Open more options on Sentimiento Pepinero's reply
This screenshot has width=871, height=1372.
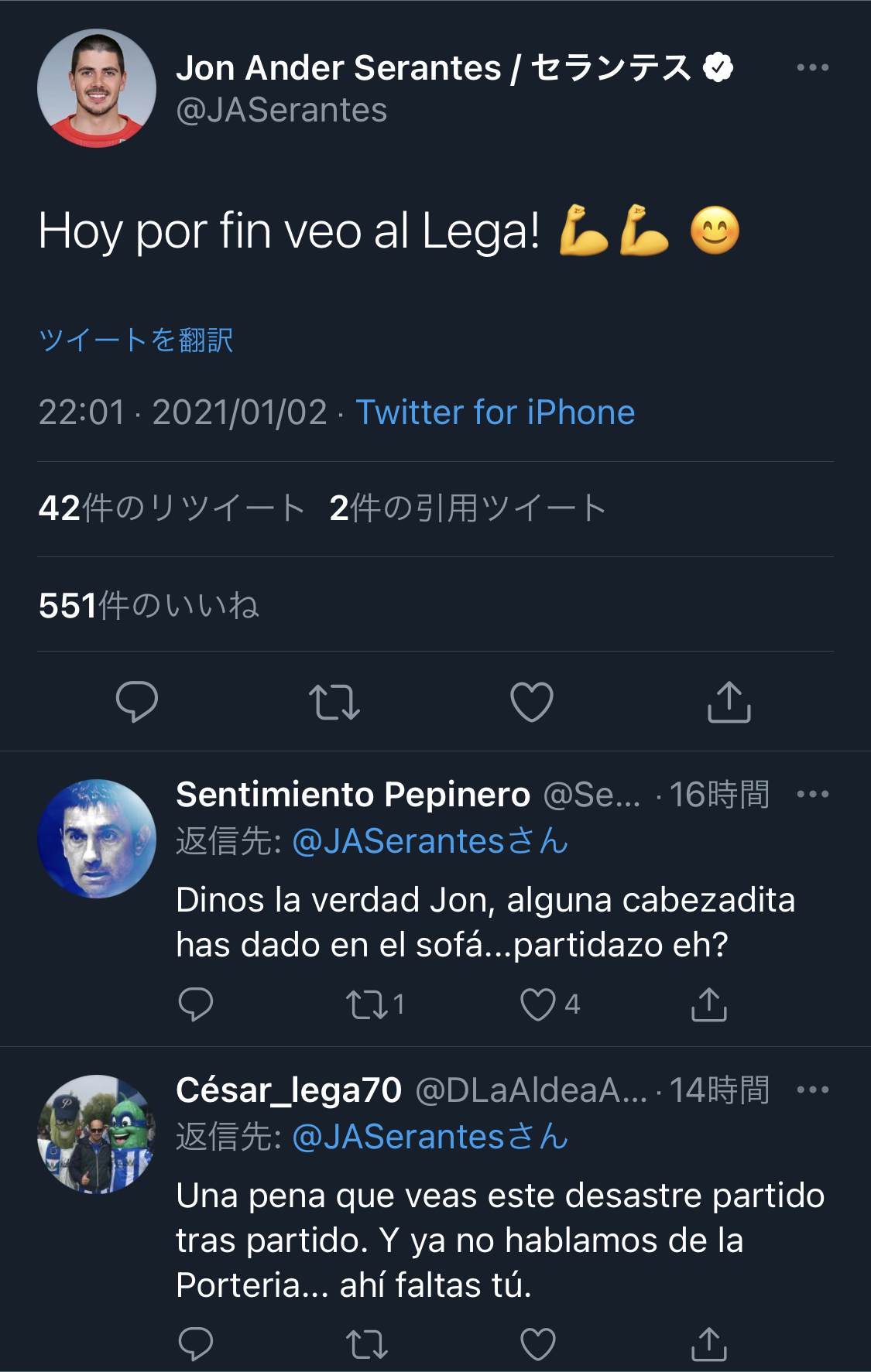coord(812,795)
